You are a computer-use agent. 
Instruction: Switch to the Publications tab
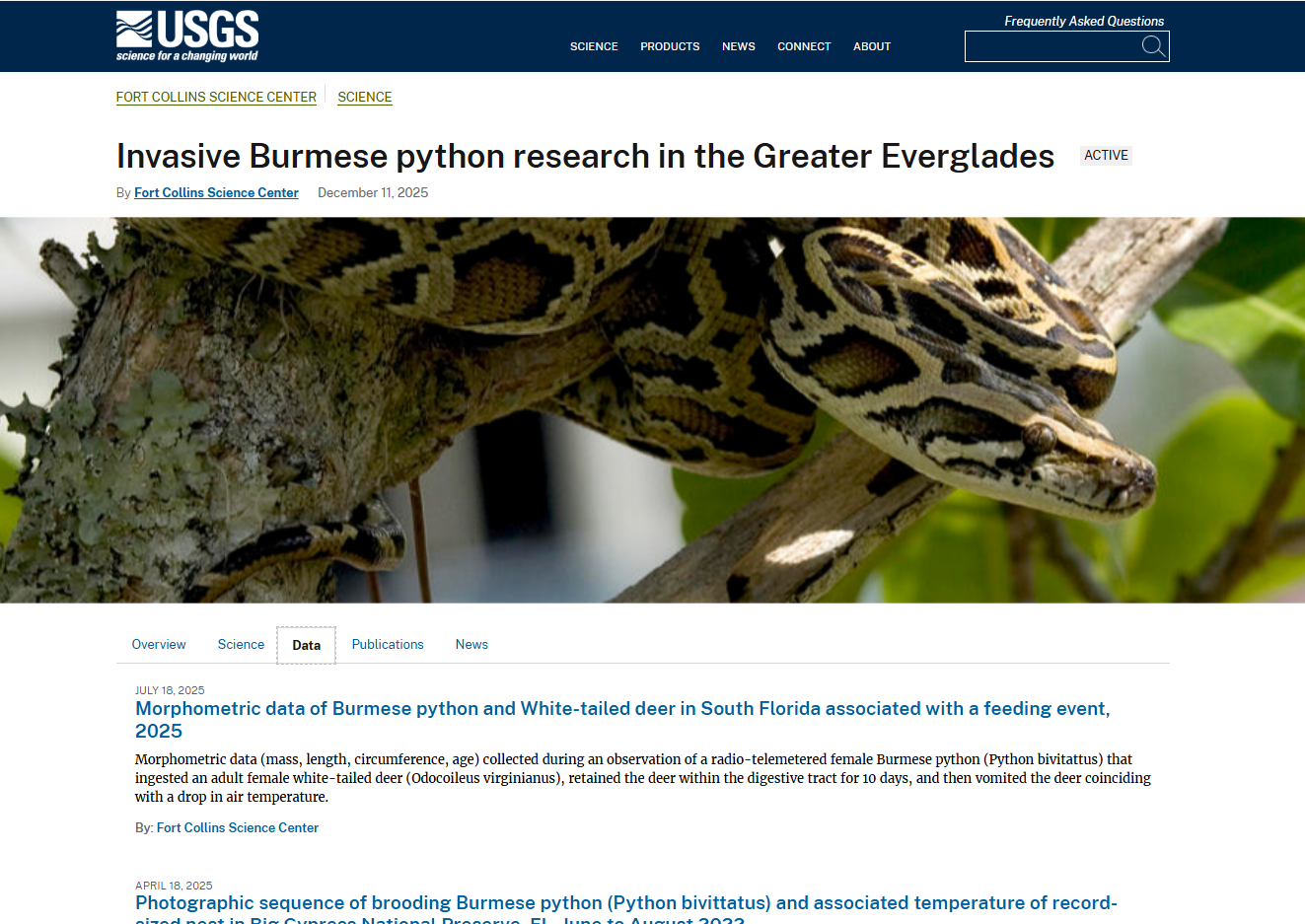click(x=387, y=644)
